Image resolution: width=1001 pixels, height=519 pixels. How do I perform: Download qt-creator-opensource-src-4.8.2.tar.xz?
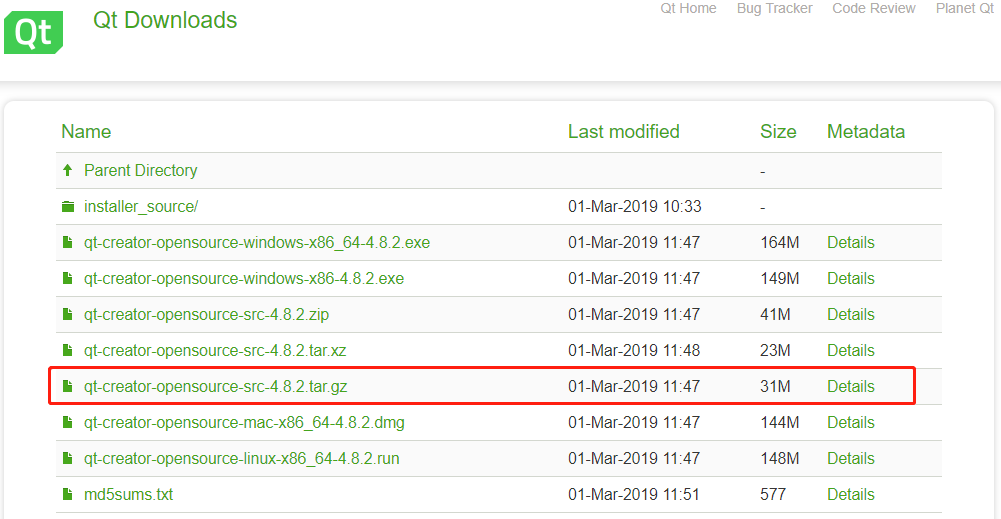(x=215, y=350)
